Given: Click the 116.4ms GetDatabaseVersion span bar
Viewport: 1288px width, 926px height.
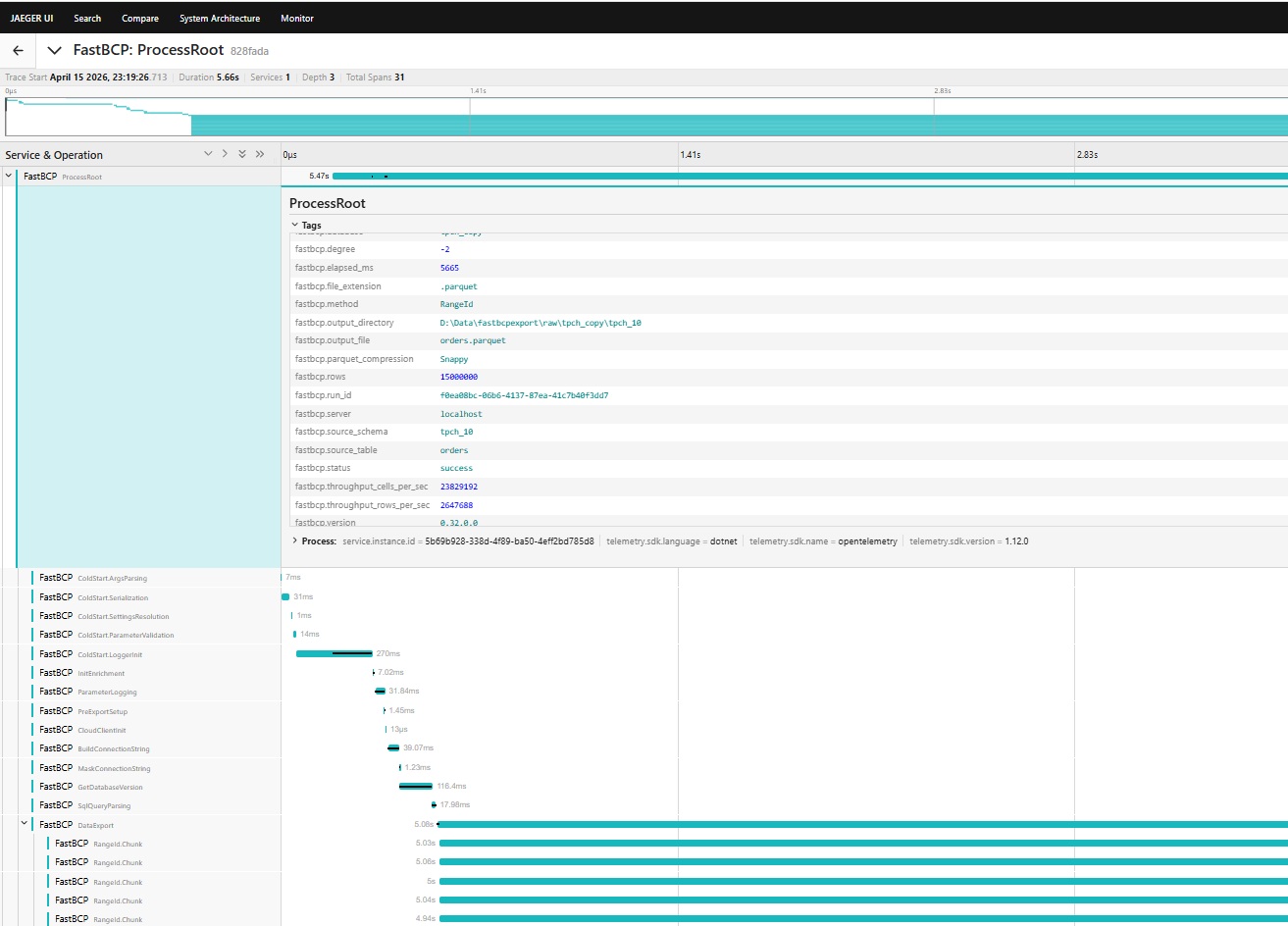Looking at the screenshot, I should 416,786.
